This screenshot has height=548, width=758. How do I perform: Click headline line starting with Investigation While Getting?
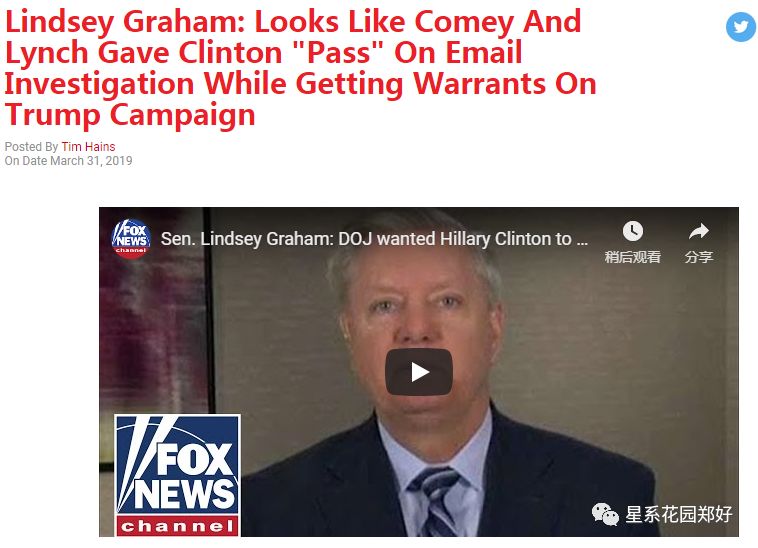301,84
